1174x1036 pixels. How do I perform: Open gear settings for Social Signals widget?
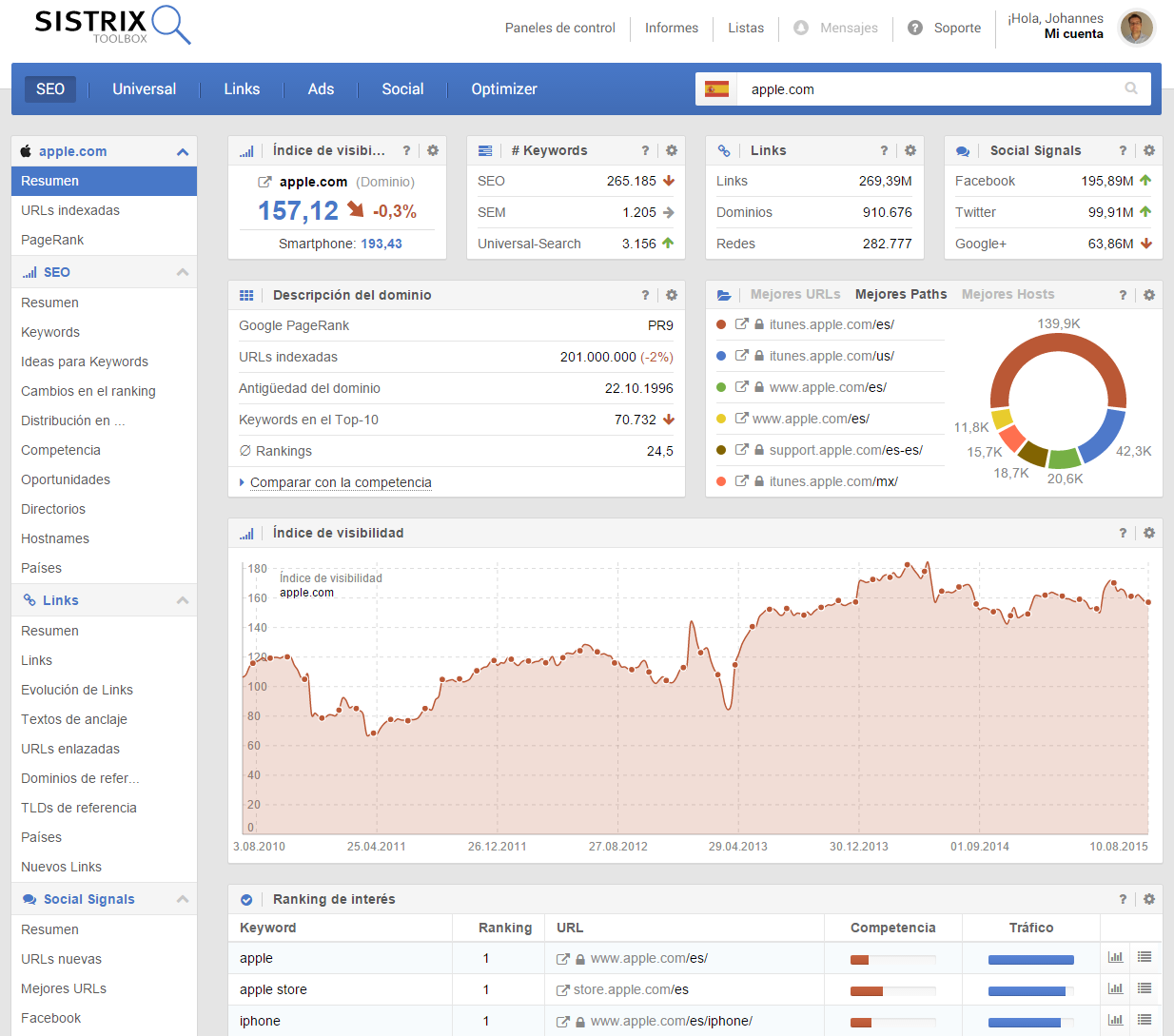point(1149,150)
